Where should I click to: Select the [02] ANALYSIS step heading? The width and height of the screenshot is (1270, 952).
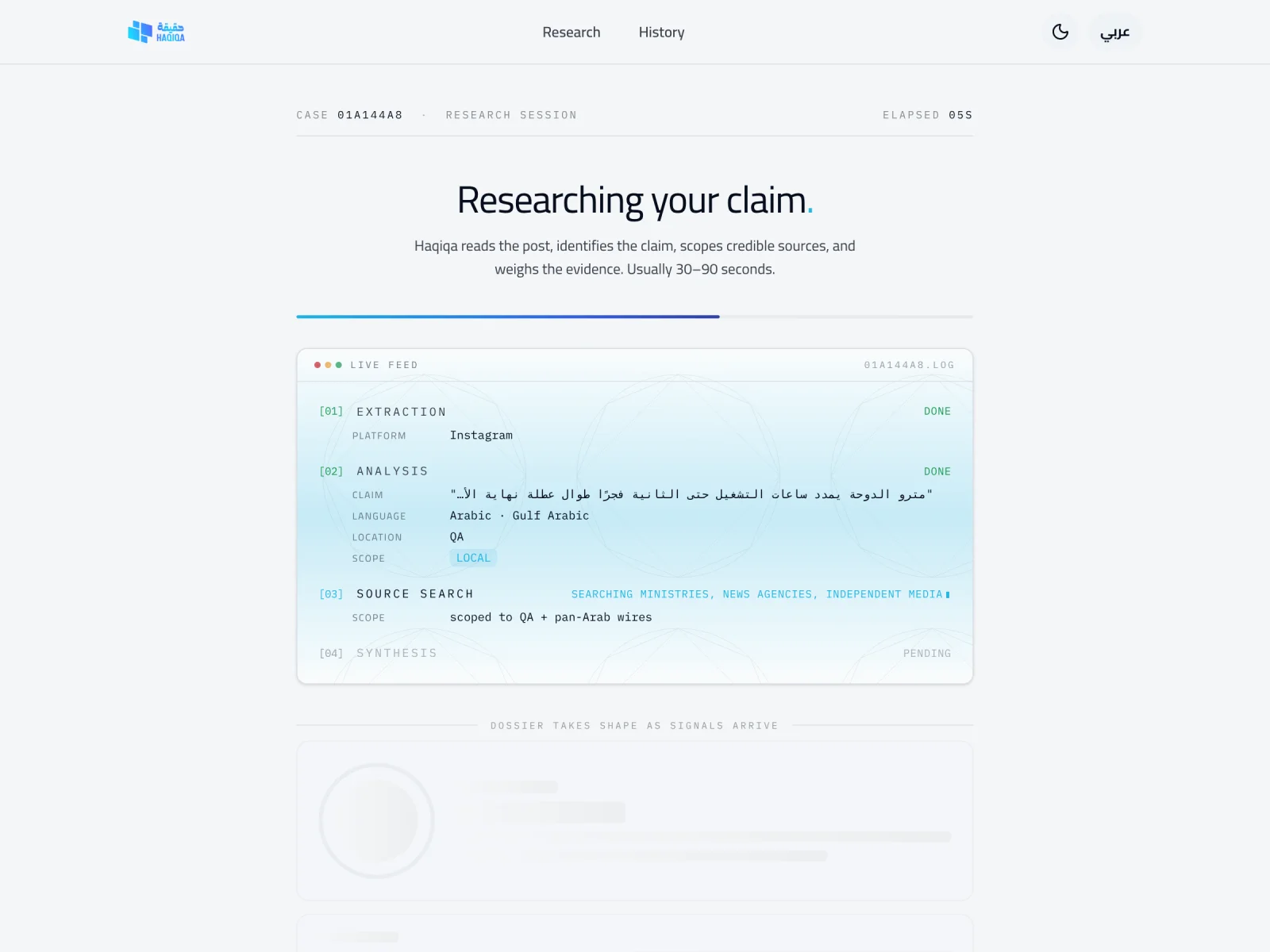[x=373, y=471]
